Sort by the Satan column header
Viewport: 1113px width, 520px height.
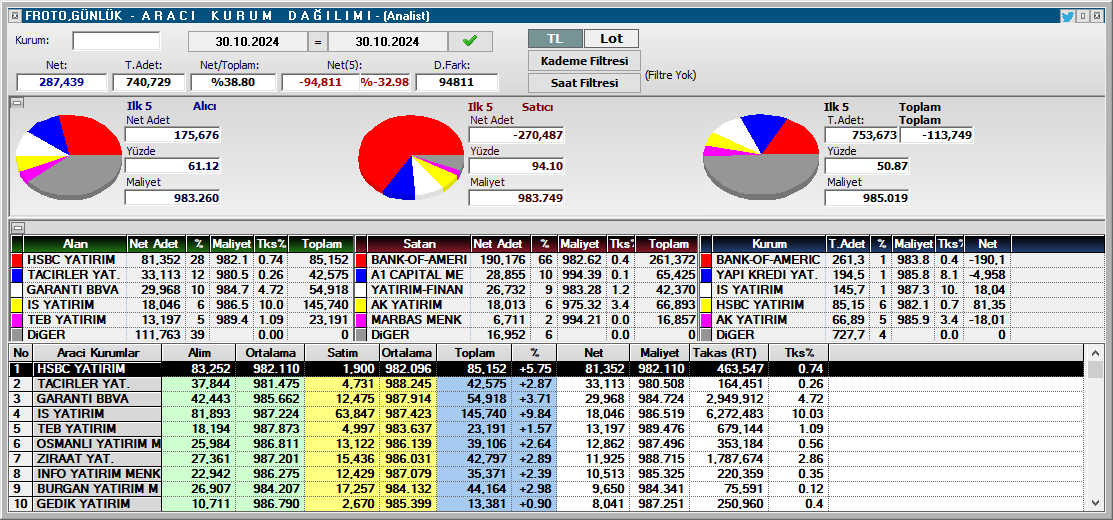click(420, 244)
